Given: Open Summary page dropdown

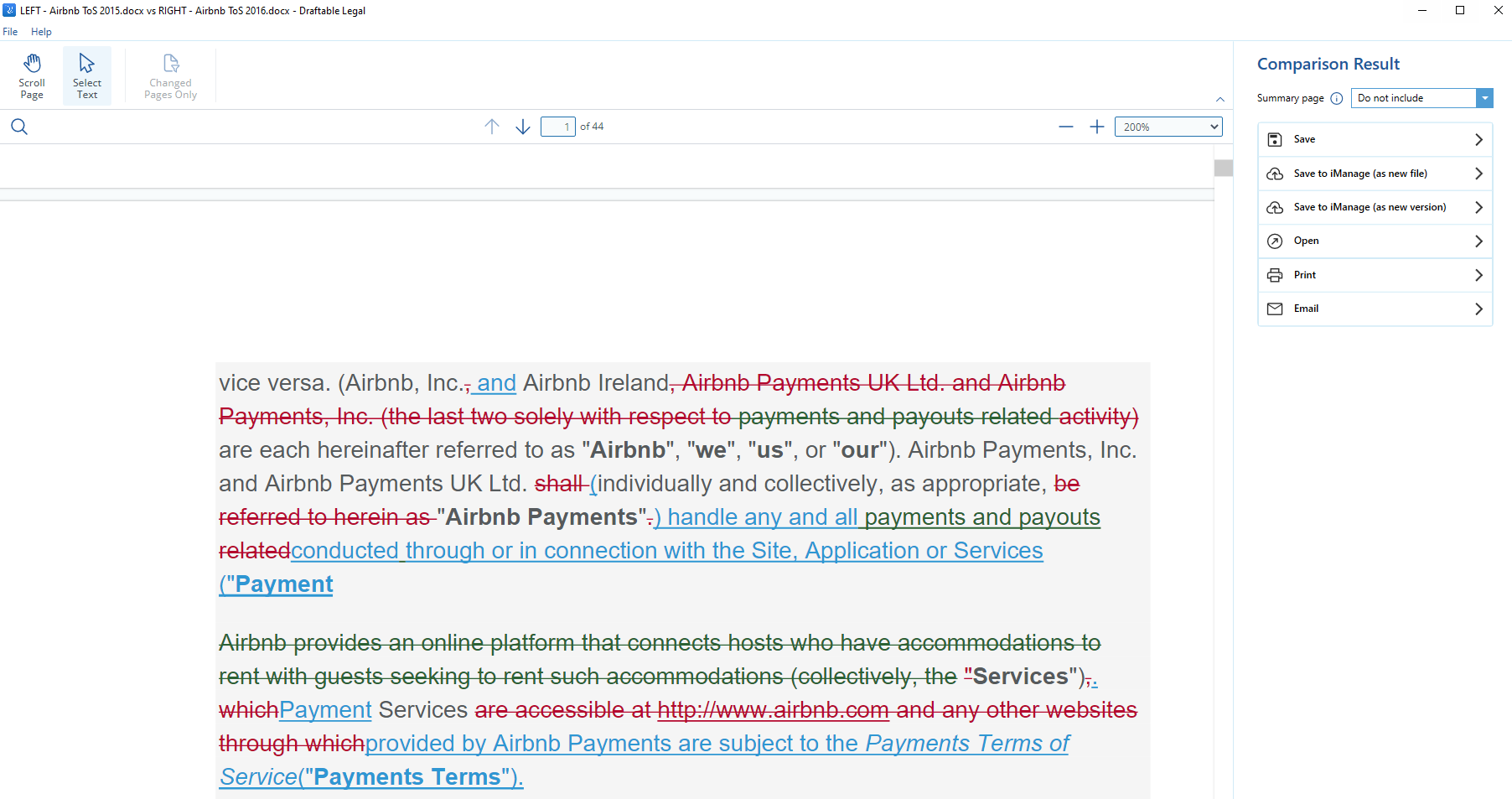Looking at the screenshot, I should 1421,98.
